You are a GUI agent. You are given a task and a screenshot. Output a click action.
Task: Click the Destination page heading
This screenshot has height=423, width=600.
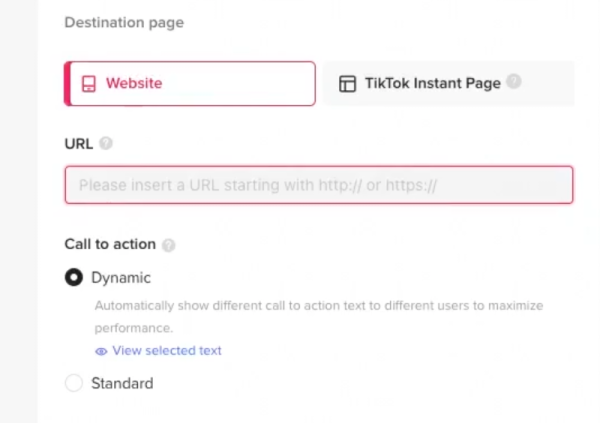124,23
